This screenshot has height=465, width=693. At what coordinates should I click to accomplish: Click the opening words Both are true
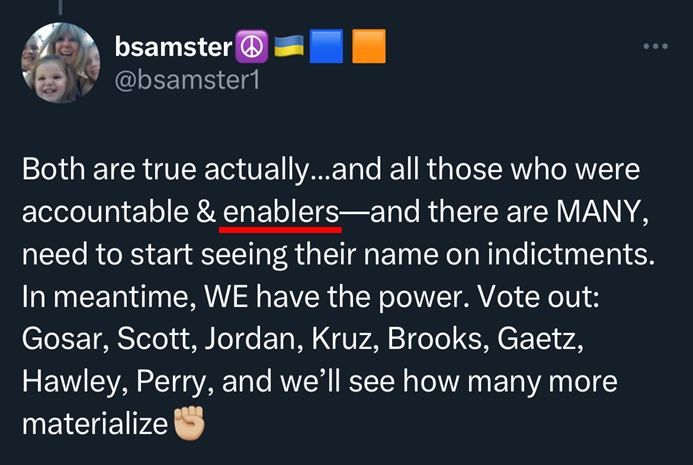[109, 169]
